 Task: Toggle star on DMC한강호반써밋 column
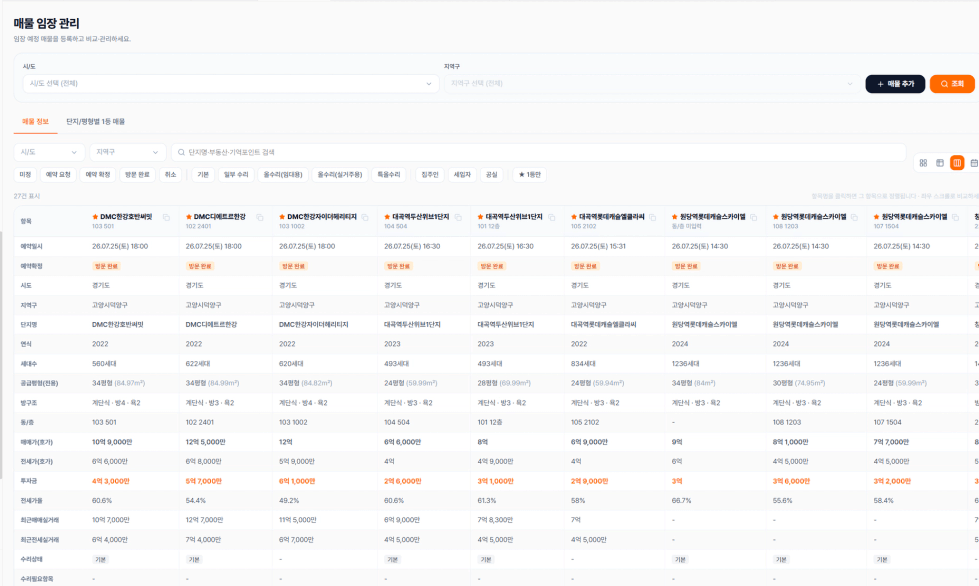click(x=95, y=217)
